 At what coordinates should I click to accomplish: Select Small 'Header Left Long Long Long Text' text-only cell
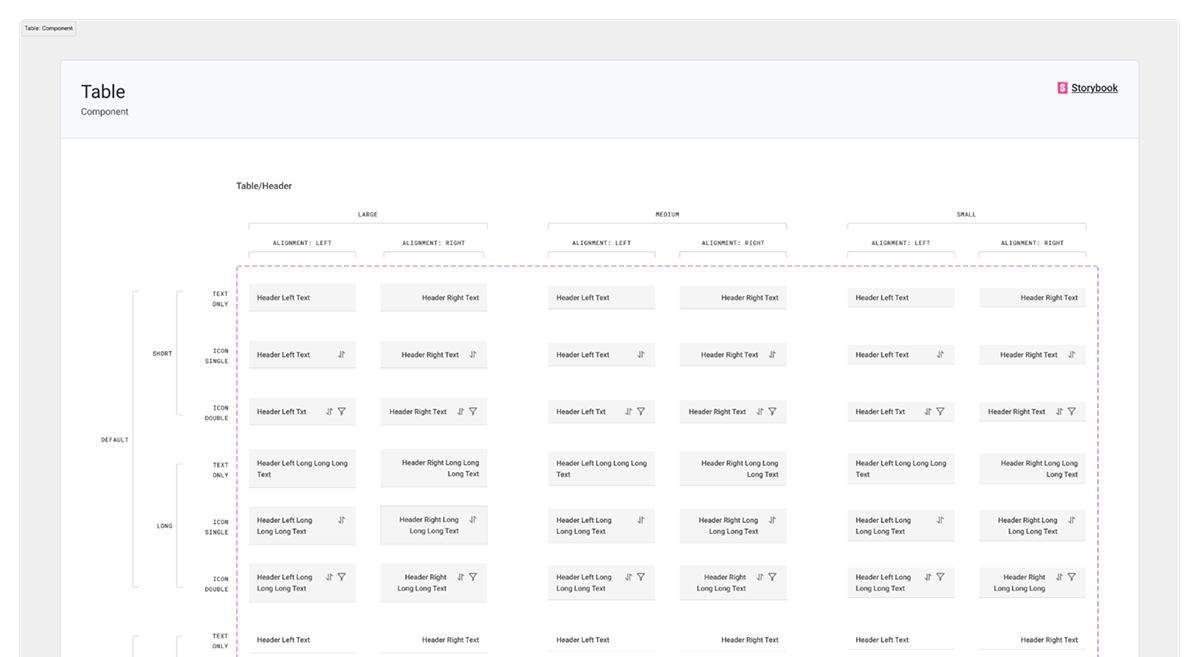tap(901, 468)
